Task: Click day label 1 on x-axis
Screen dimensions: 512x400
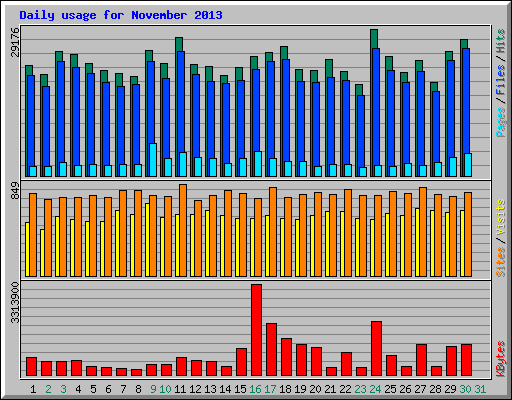Action: tap(33, 389)
